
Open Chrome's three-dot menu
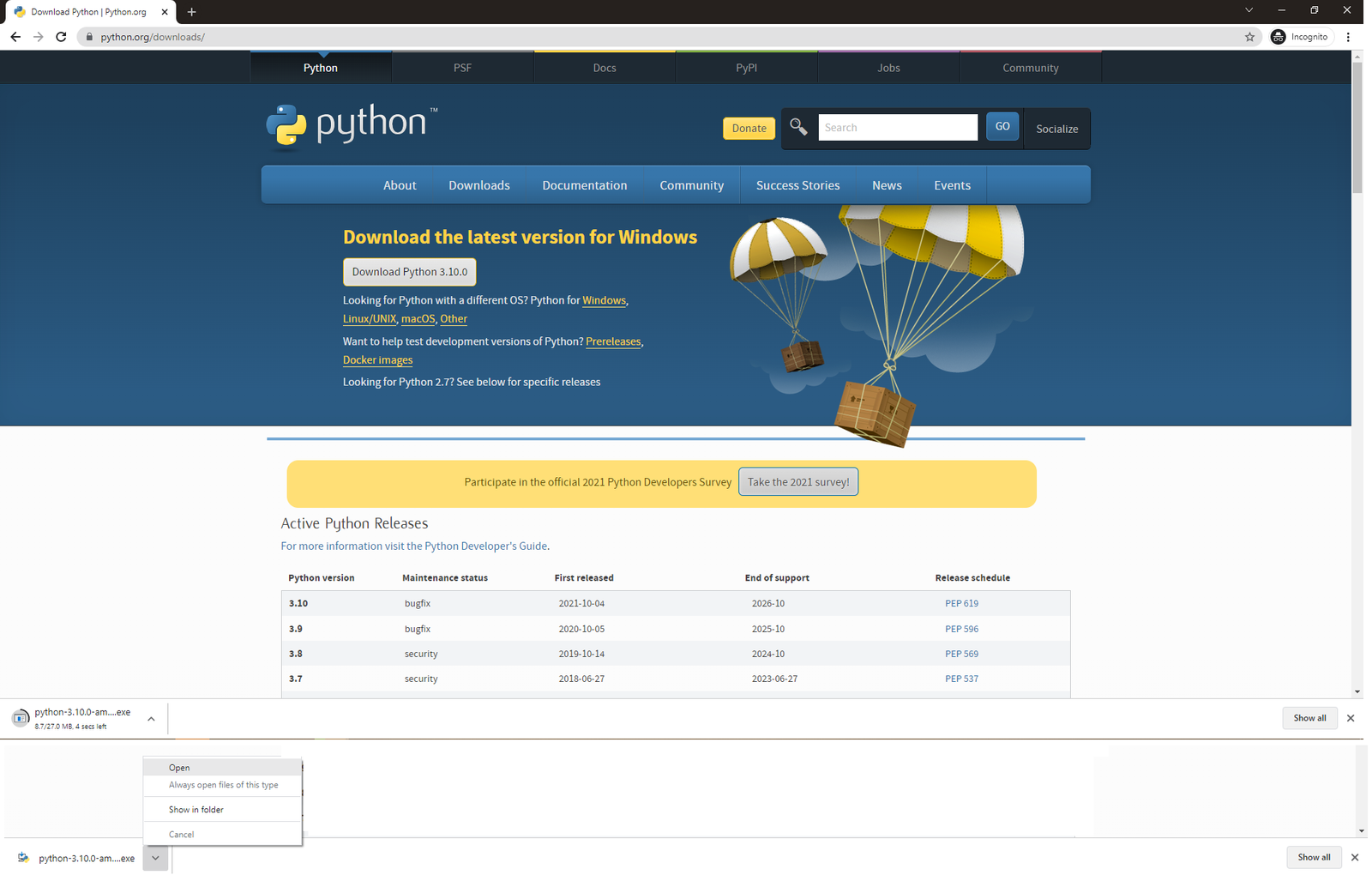(x=1348, y=37)
